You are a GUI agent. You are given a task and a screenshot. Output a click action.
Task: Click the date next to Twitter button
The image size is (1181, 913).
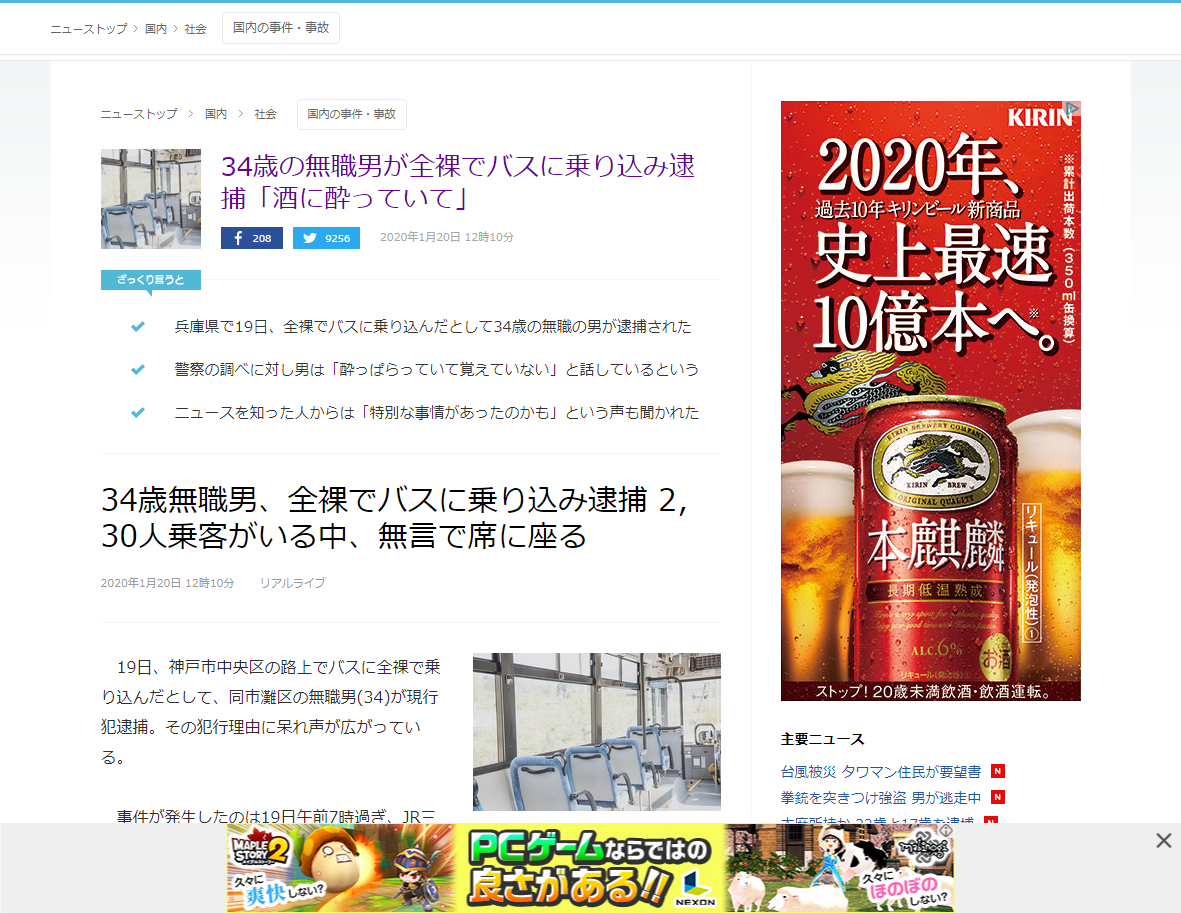coord(447,237)
